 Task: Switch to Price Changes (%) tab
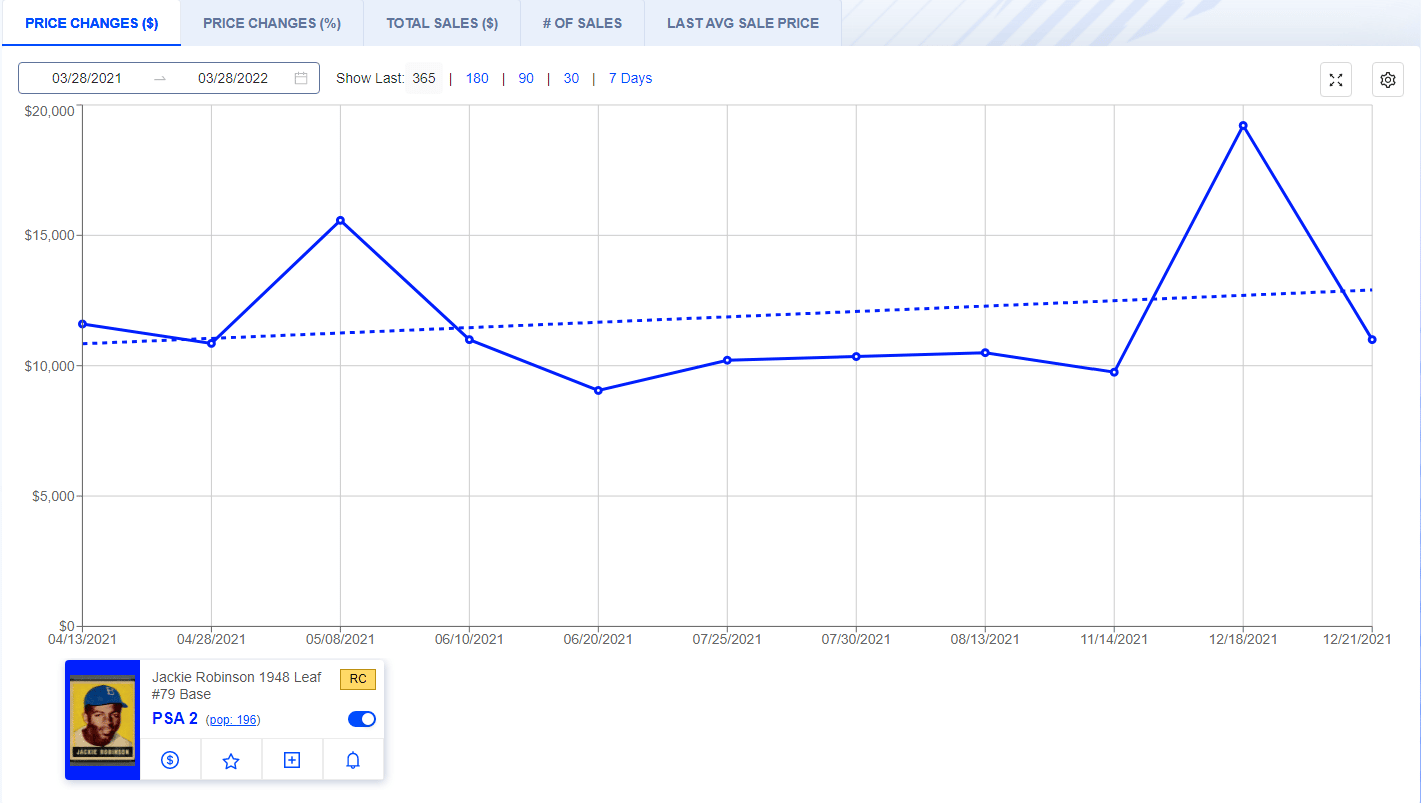(x=272, y=23)
